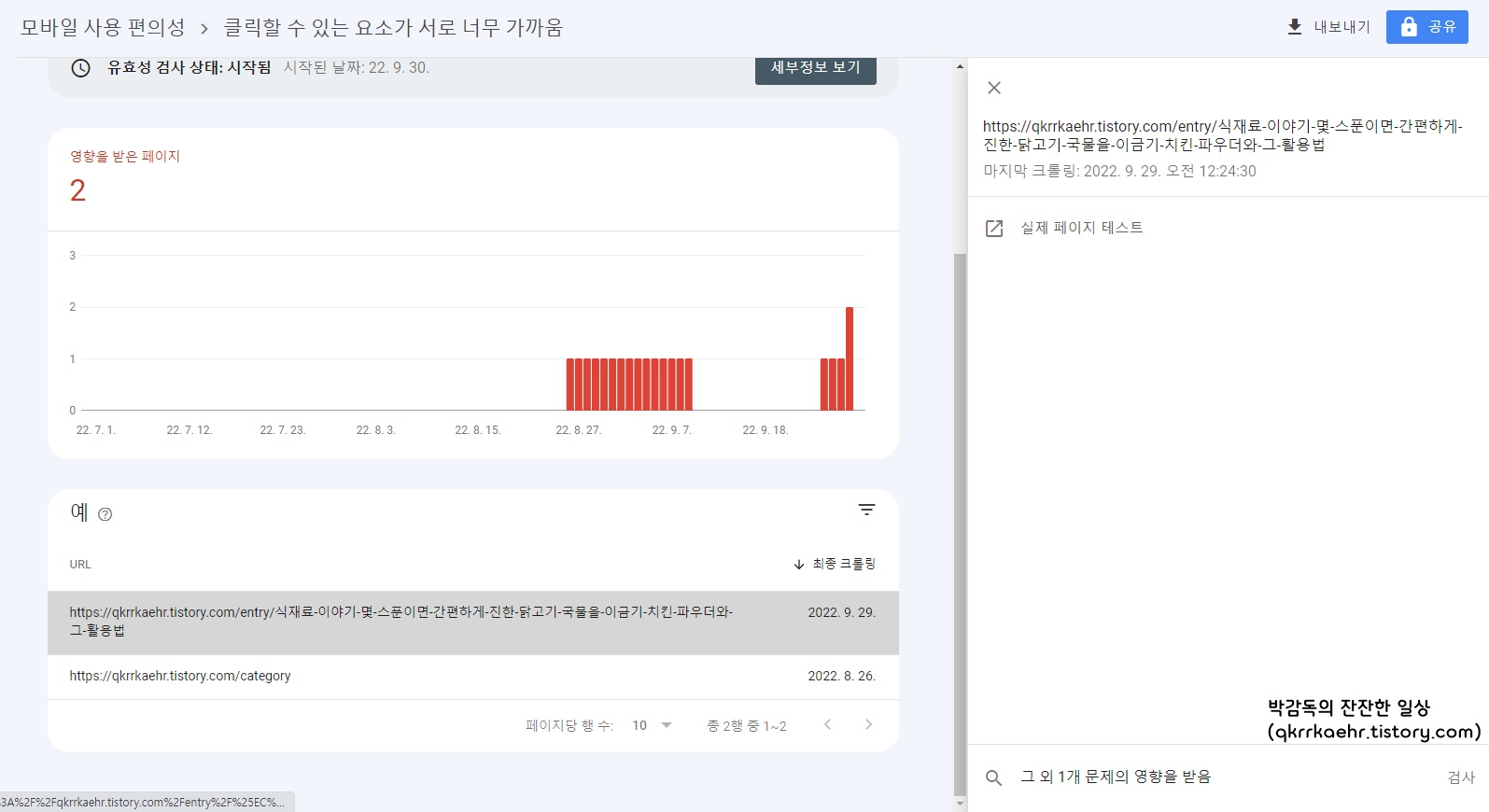Click the breadcrumb chevron separator

tap(204, 29)
